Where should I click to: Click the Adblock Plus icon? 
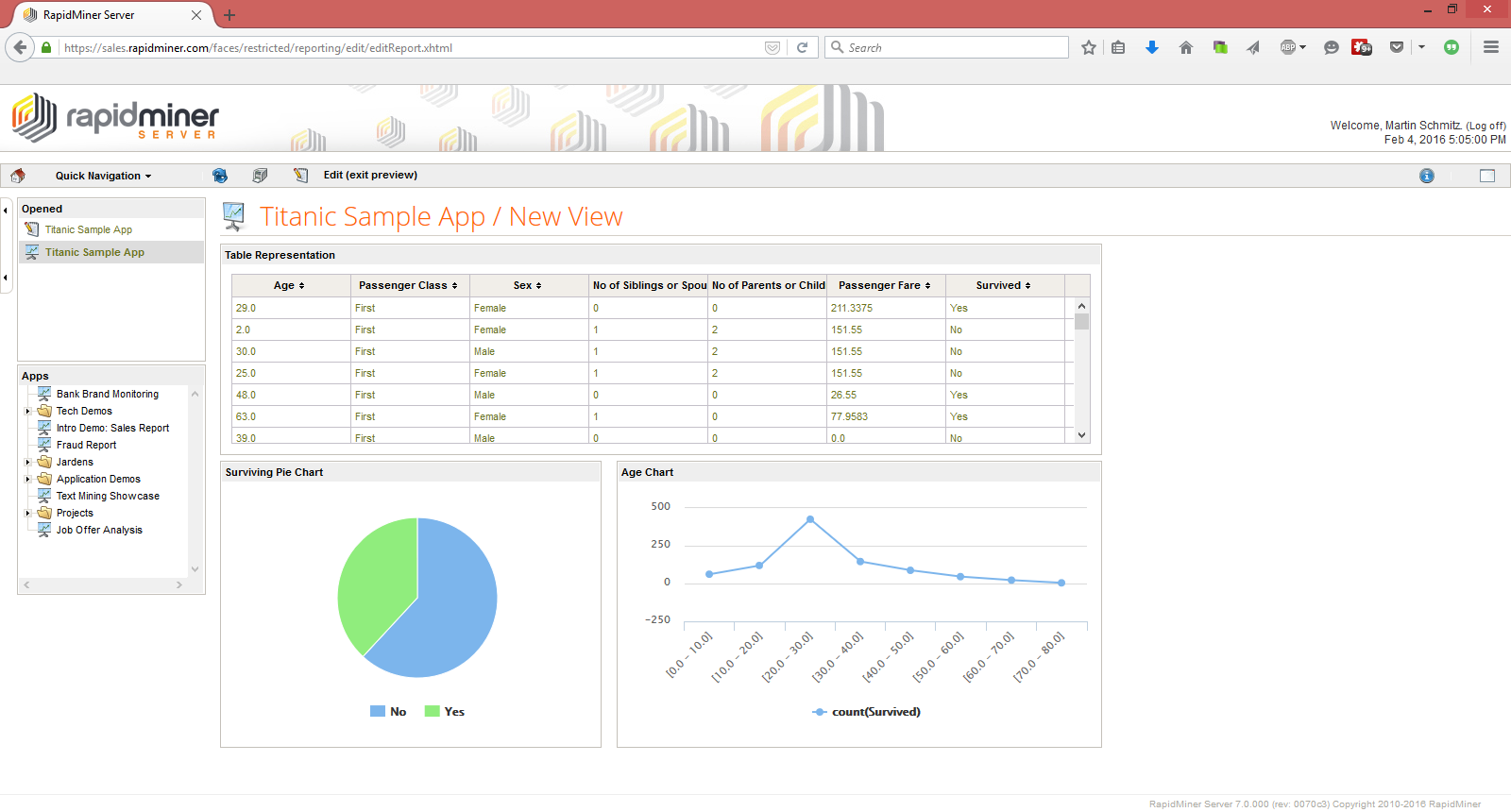pos(1290,47)
